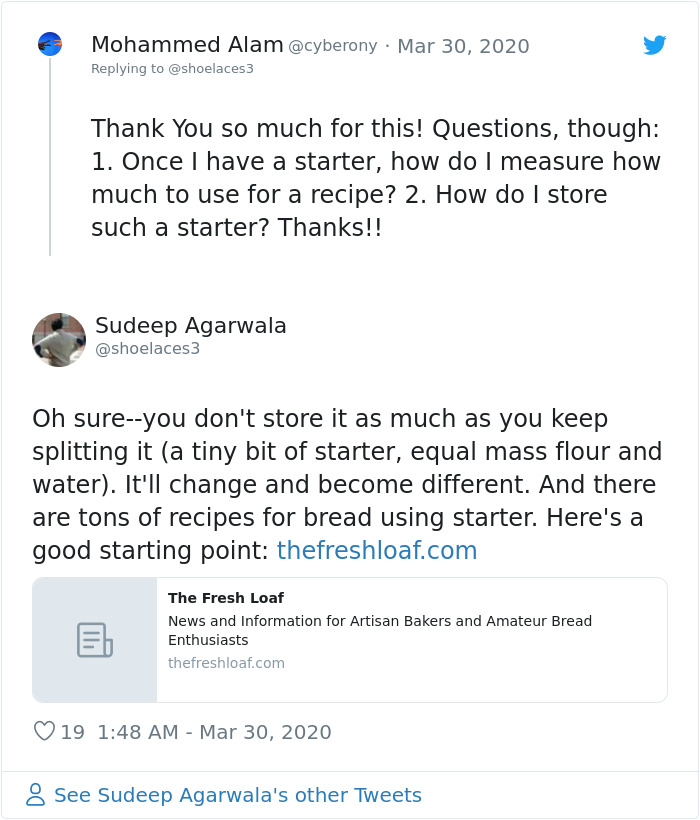700x820 pixels.
Task: Click the Mar 30, 2020 timestamp
Action: (463, 46)
